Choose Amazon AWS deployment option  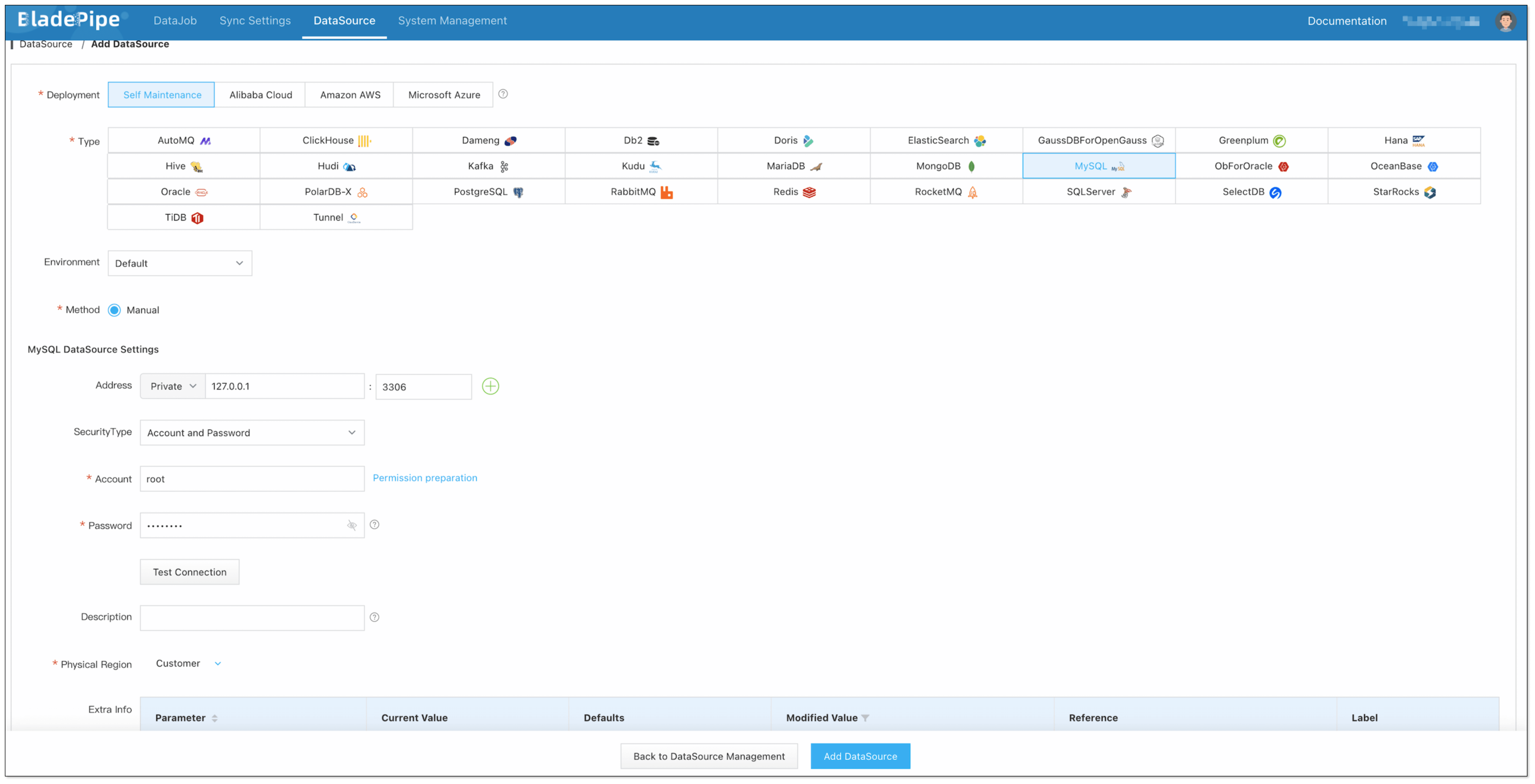click(350, 95)
